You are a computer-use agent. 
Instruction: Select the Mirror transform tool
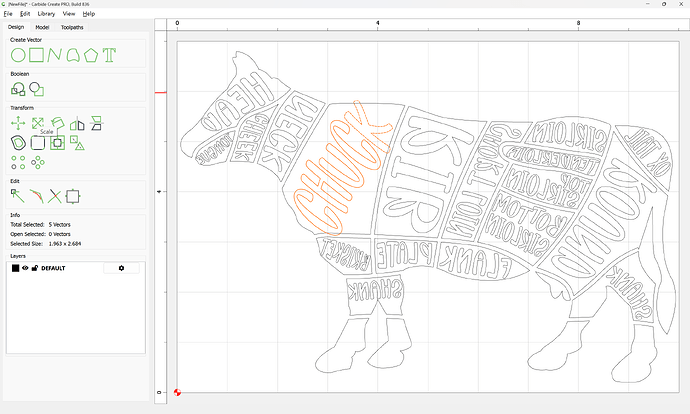pyautogui.click(x=77, y=123)
